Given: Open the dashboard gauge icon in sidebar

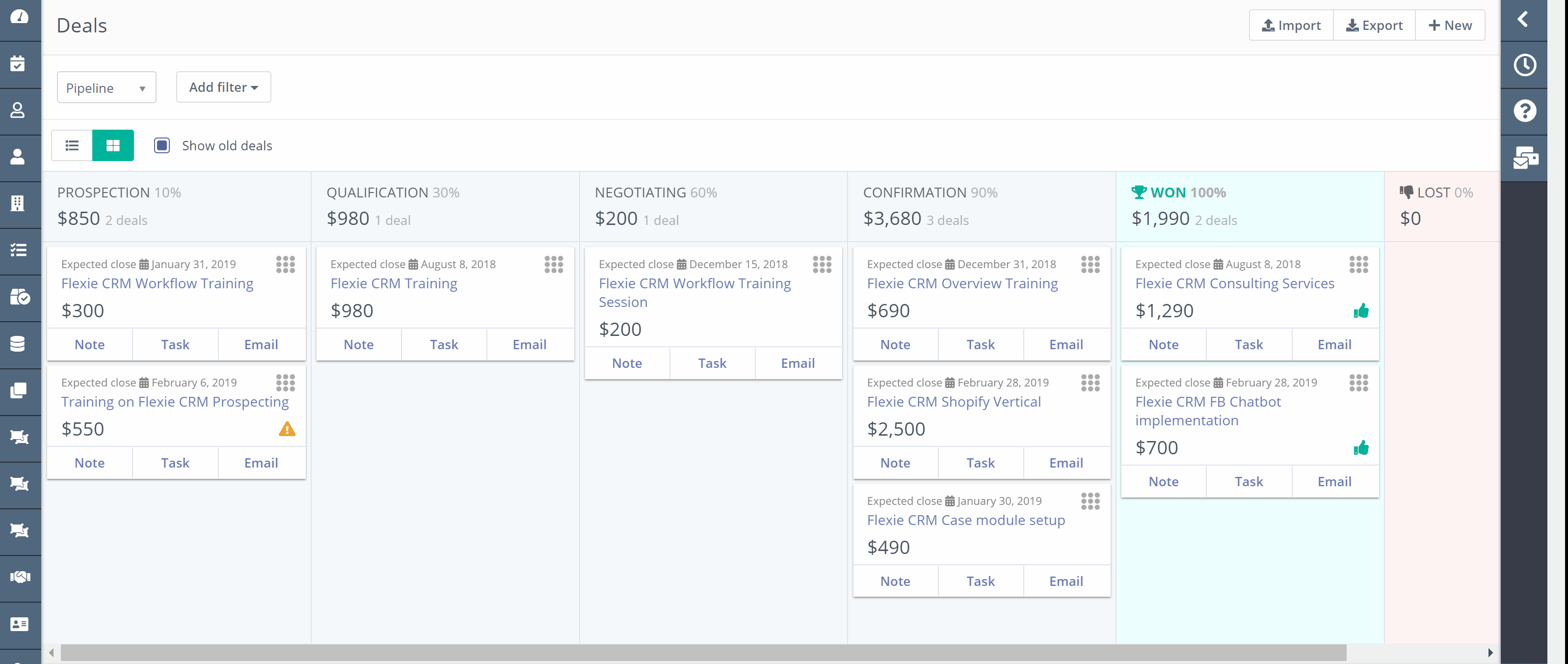Looking at the screenshot, I should click(20, 17).
